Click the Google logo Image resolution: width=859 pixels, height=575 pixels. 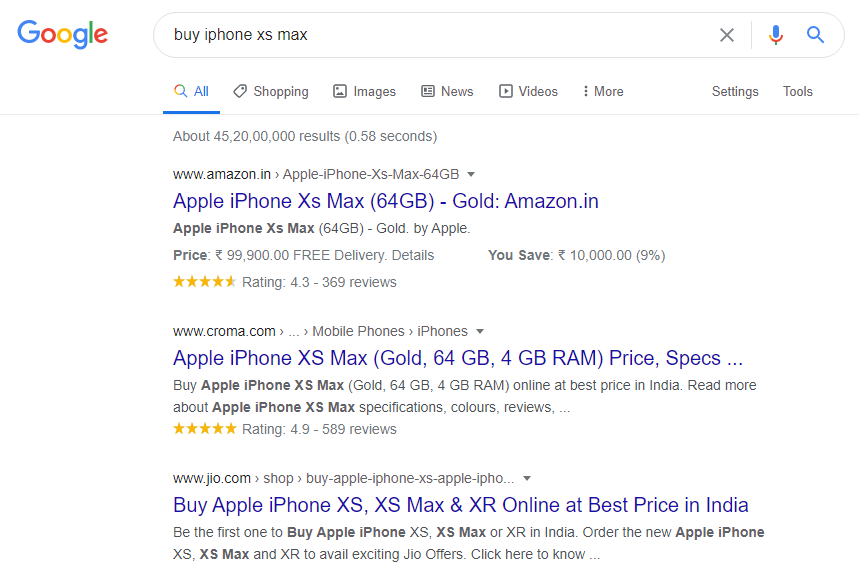62,34
